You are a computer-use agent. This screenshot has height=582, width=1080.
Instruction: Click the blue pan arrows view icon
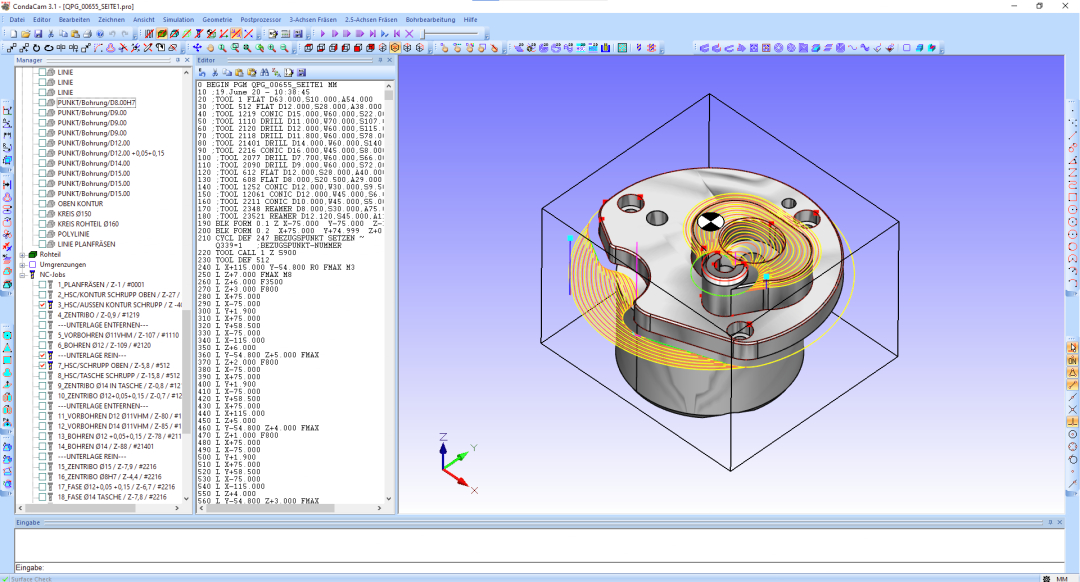tap(197, 47)
